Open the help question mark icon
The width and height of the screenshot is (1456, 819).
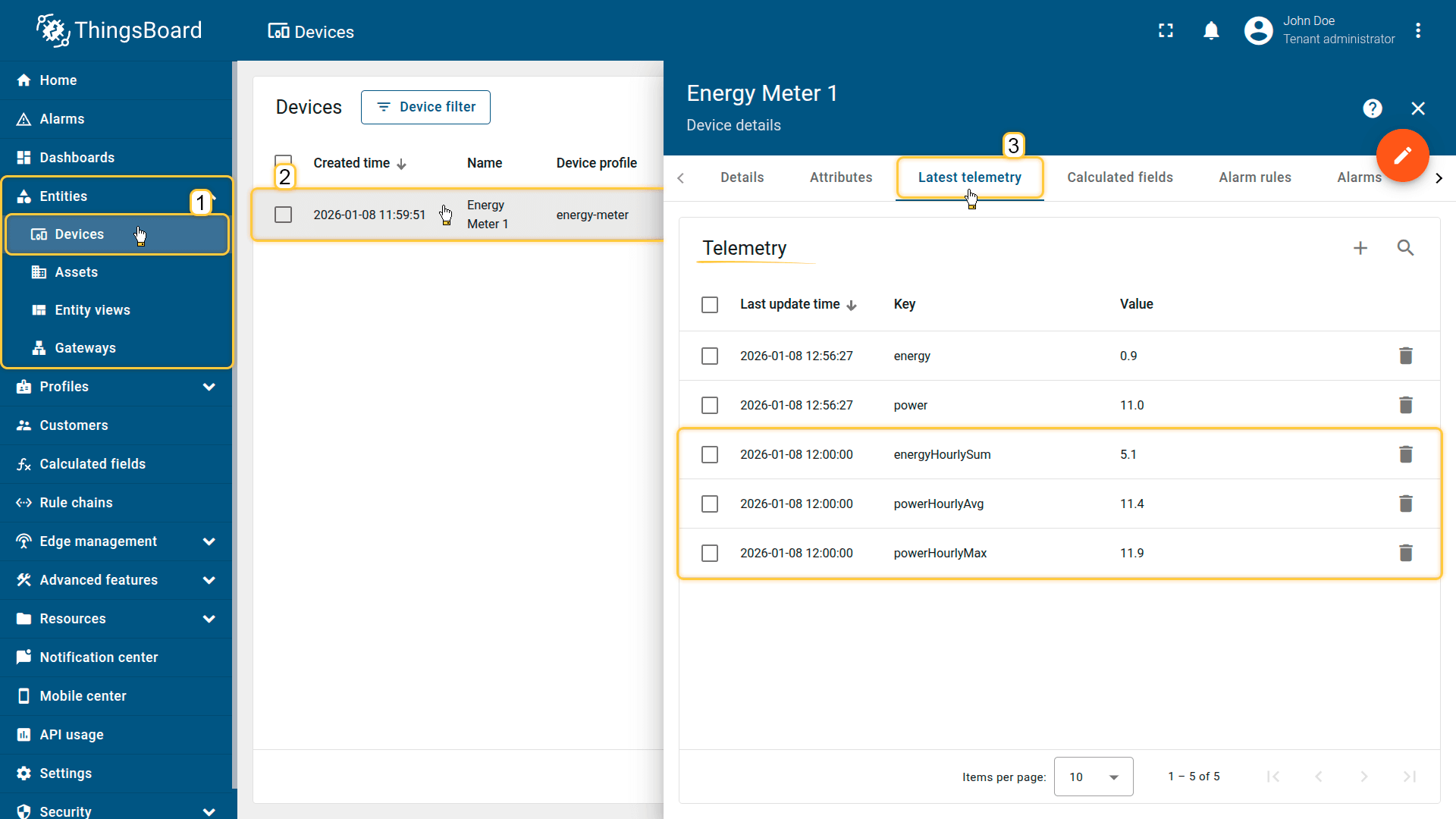[x=1372, y=108]
